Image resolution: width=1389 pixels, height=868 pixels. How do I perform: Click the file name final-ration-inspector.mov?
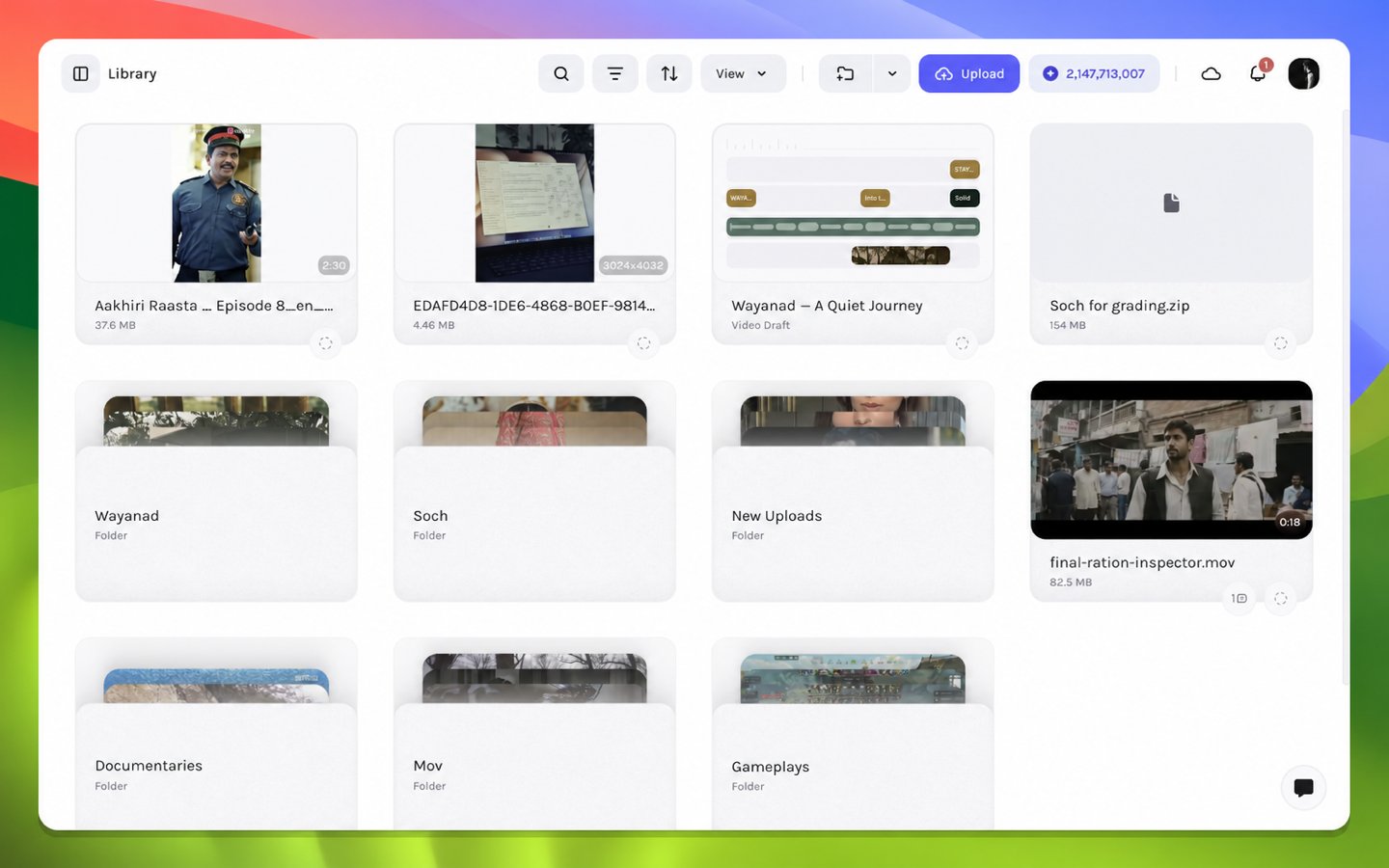[x=1142, y=562]
